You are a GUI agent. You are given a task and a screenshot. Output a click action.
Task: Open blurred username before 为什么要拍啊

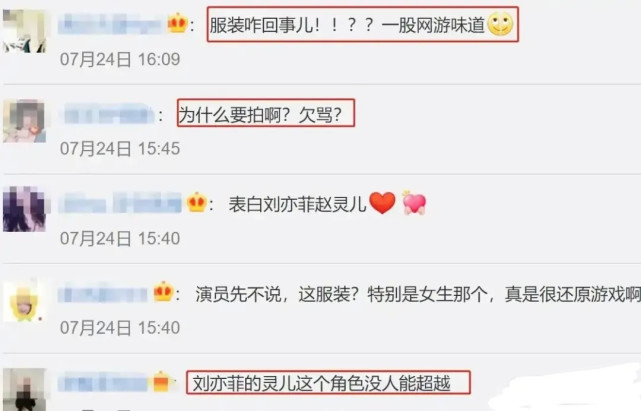pos(109,114)
